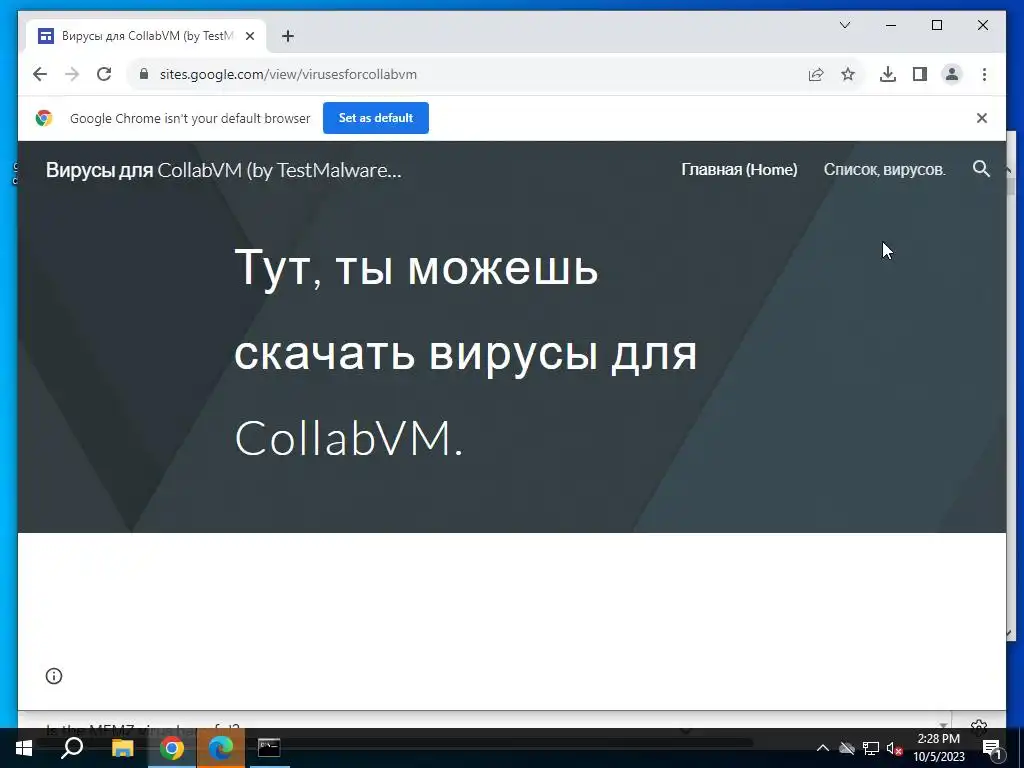Click the address bar URL sites.google.com/view/virusesforcollabvm

(288, 74)
